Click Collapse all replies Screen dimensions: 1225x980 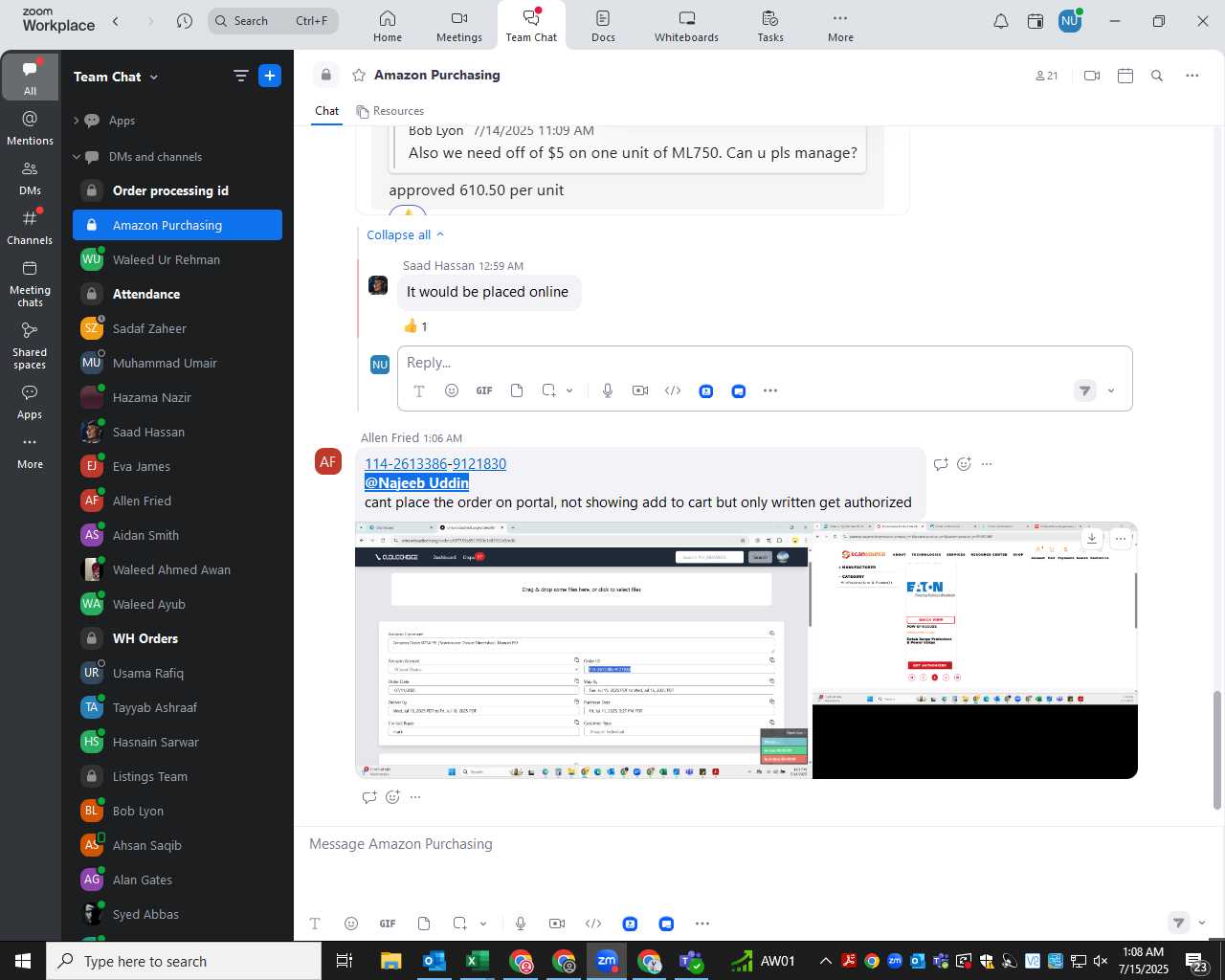click(x=406, y=234)
